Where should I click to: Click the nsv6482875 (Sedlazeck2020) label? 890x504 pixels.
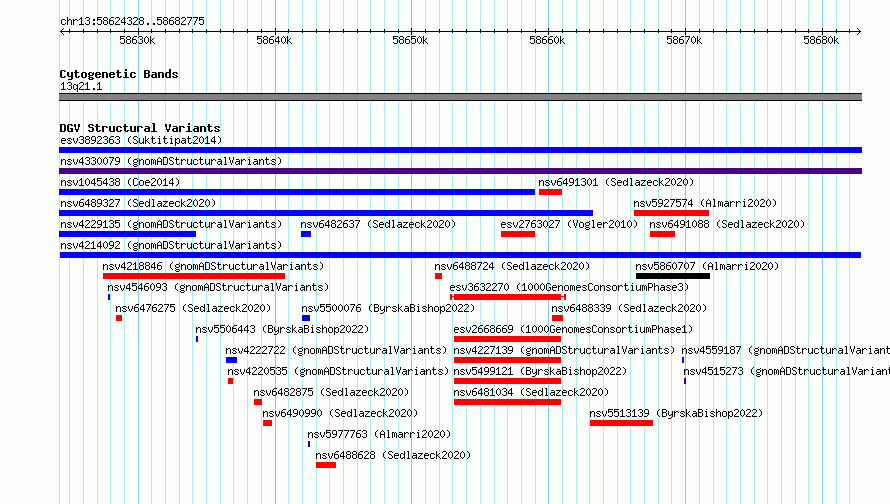(331, 392)
